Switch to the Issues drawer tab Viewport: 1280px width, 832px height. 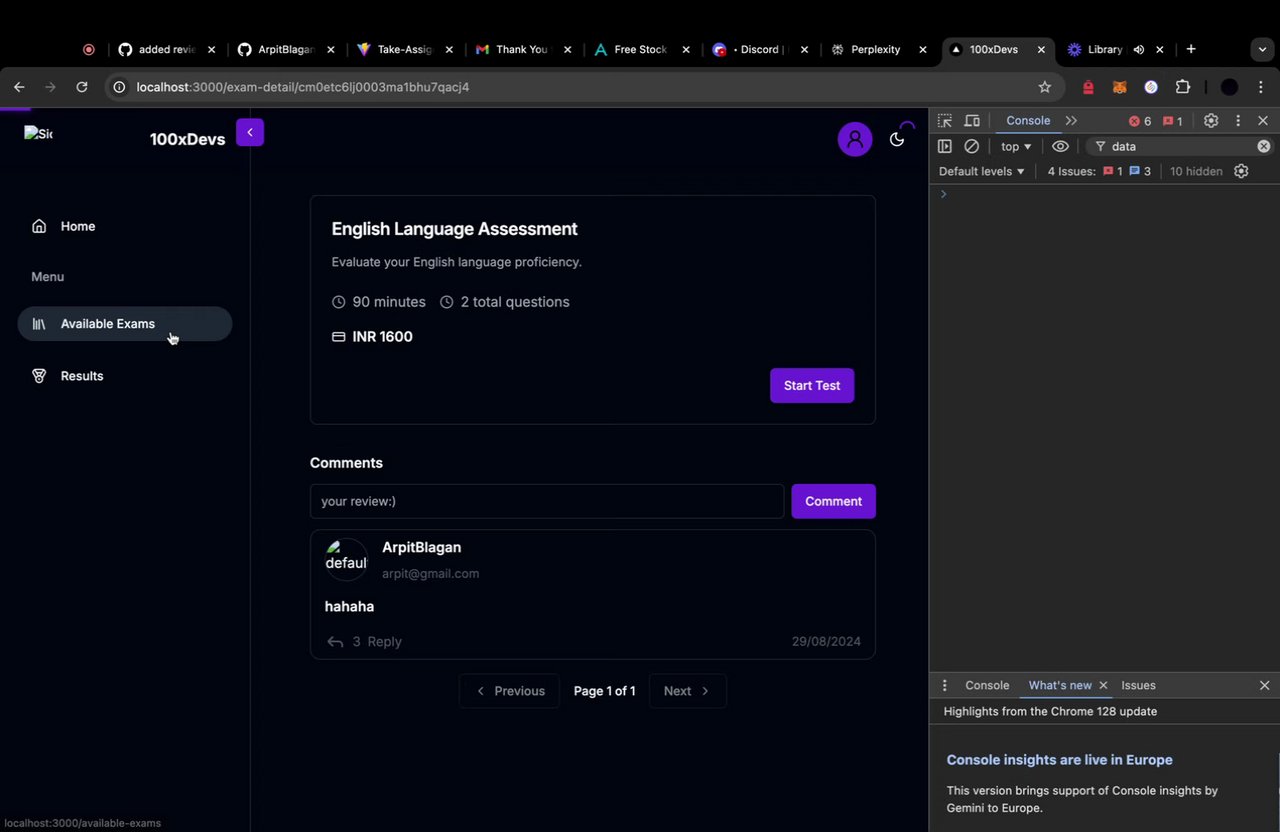pyautogui.click(x=1138, y=685)
